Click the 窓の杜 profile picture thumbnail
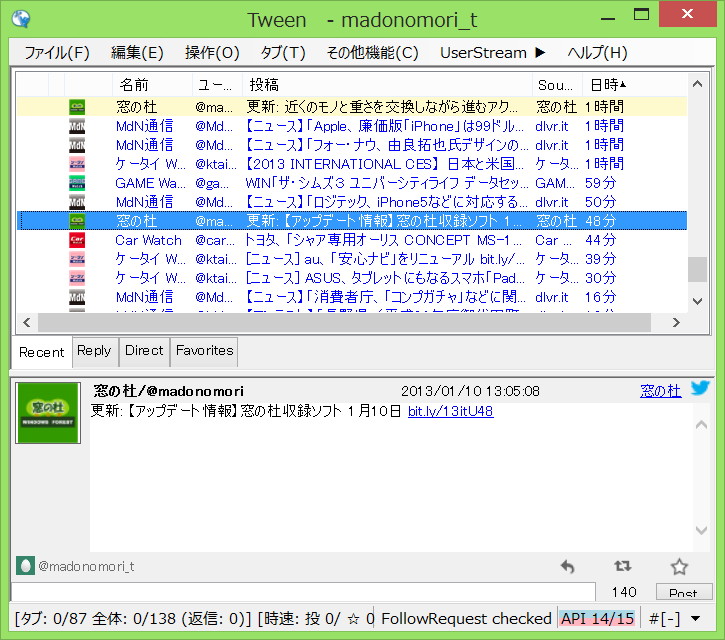This screenshot has height=640, width=725. pos(48,413)
